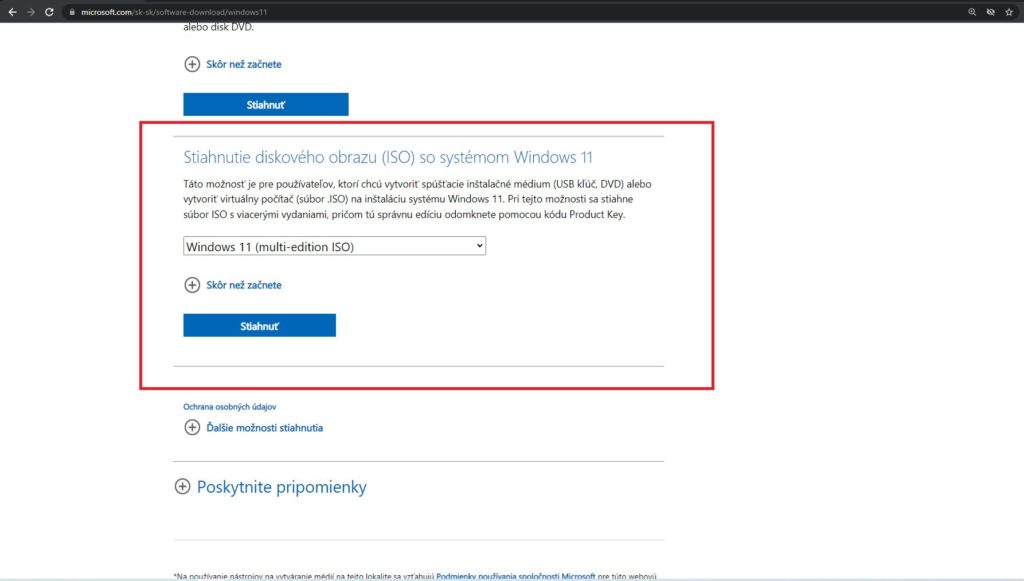This screenshot has height=581, width=1024.
Task: Click the browser forward arrow
Action: pyautogui.click(x=31, y=11)
